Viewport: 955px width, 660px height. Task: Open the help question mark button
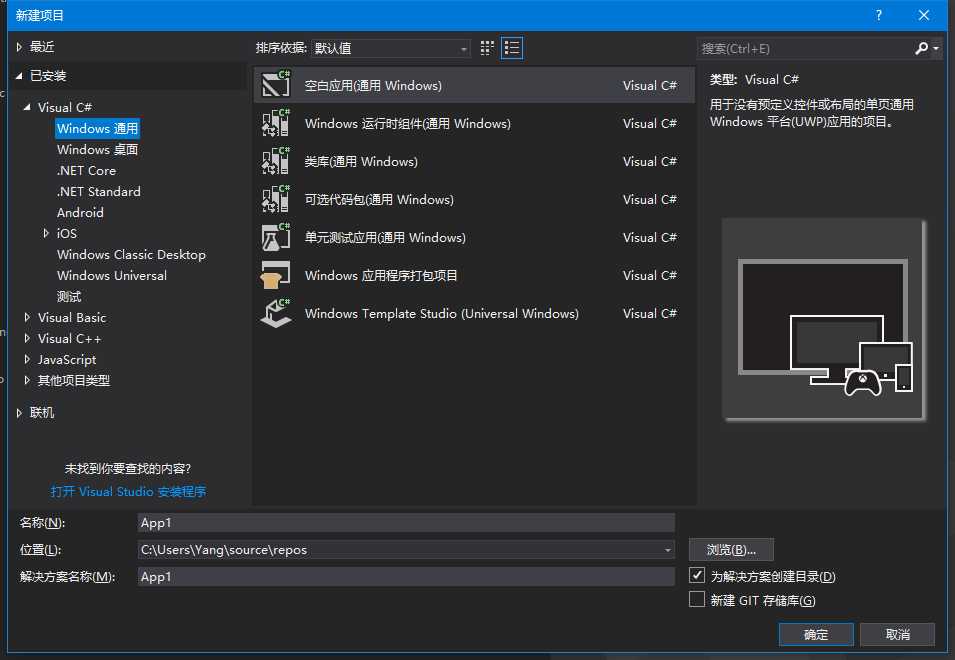click(878, 15)
